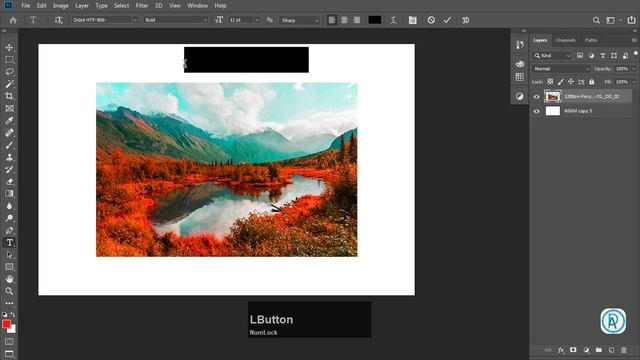640x360 pixels.
Task: Select the Horizontal Type tool
Action: 9,243
